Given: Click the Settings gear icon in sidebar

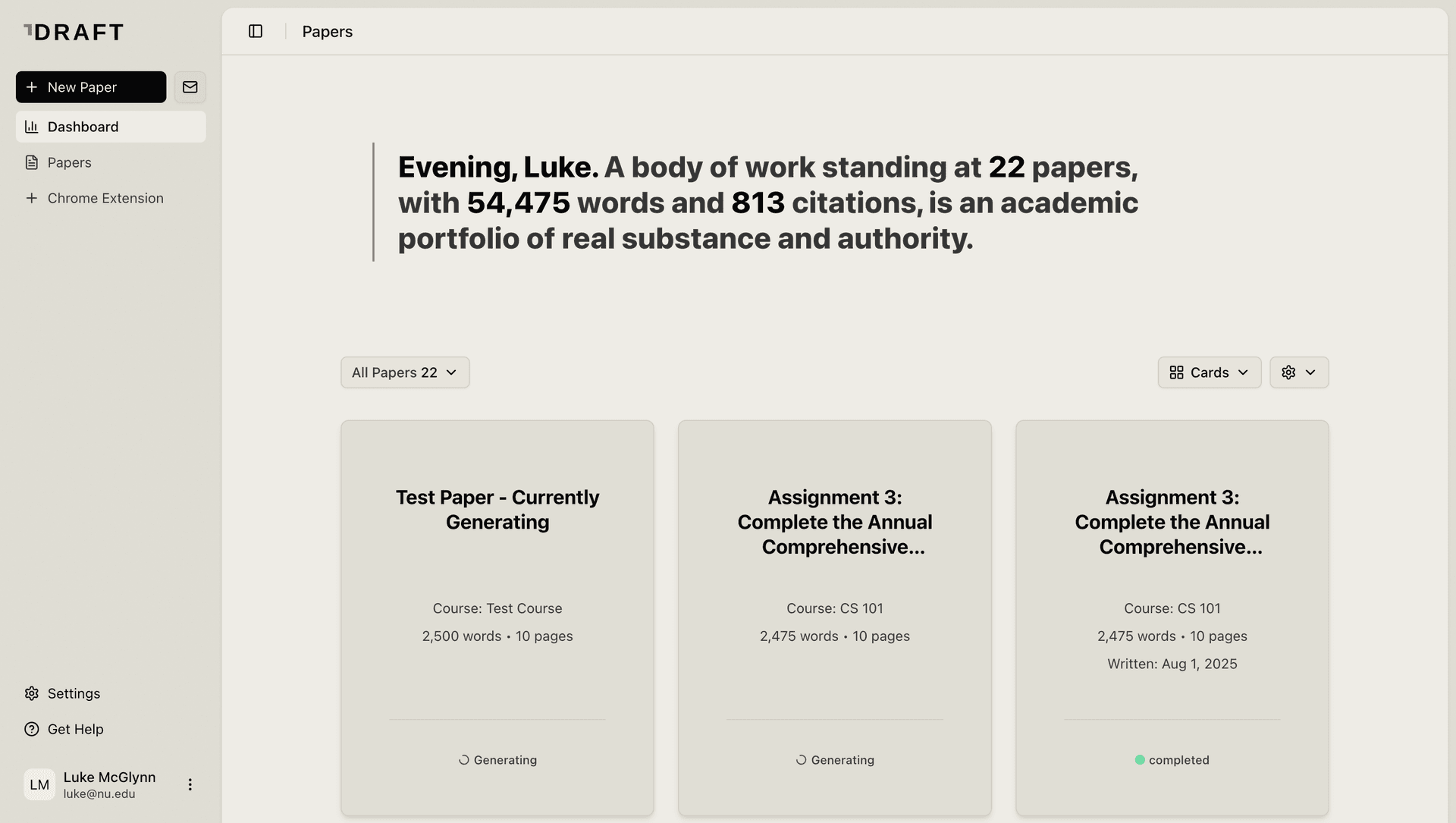Looking at the screenshot, I should click(x=32, y=693).
